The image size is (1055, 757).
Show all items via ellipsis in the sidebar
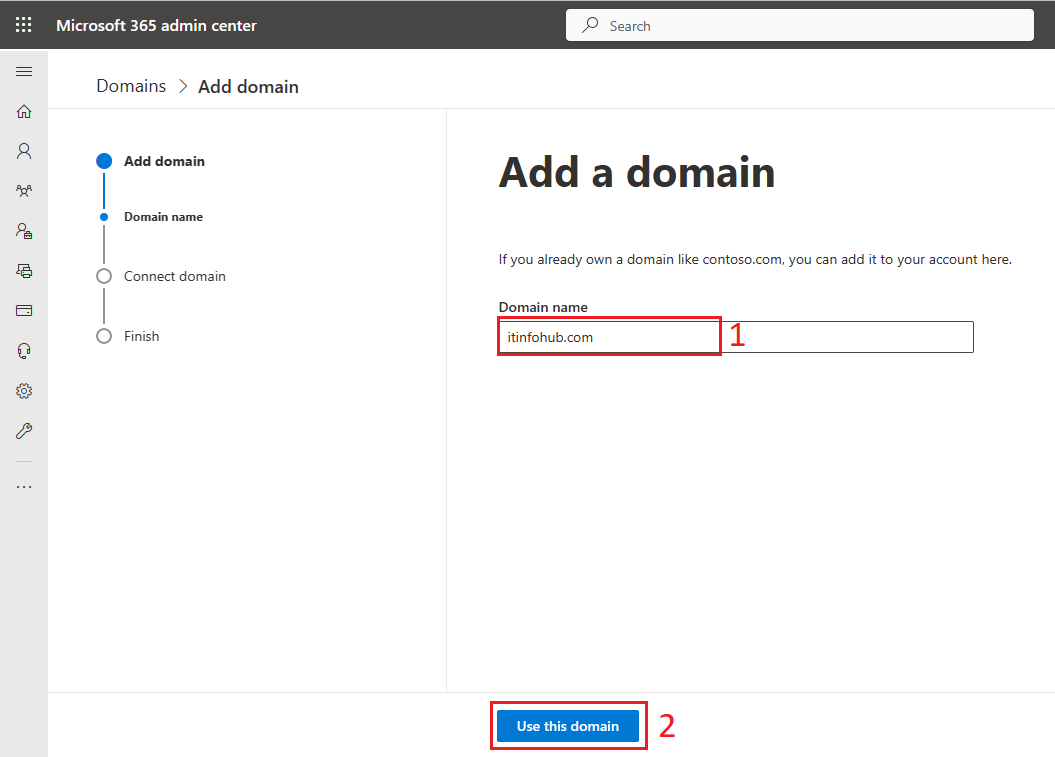point(24,486)
